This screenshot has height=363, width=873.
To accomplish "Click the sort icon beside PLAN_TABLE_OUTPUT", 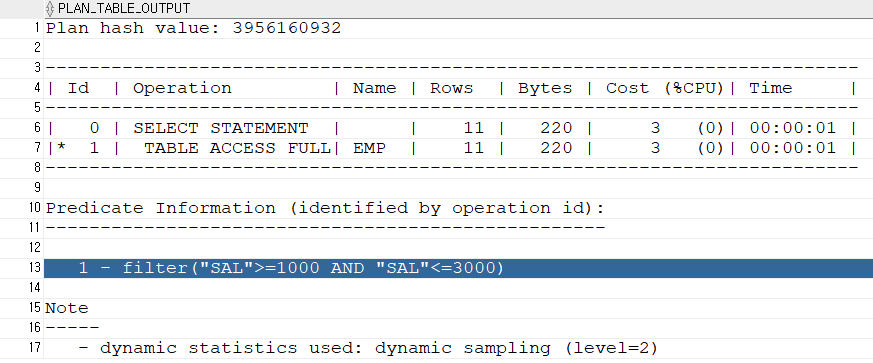I will tap(51, 8).
